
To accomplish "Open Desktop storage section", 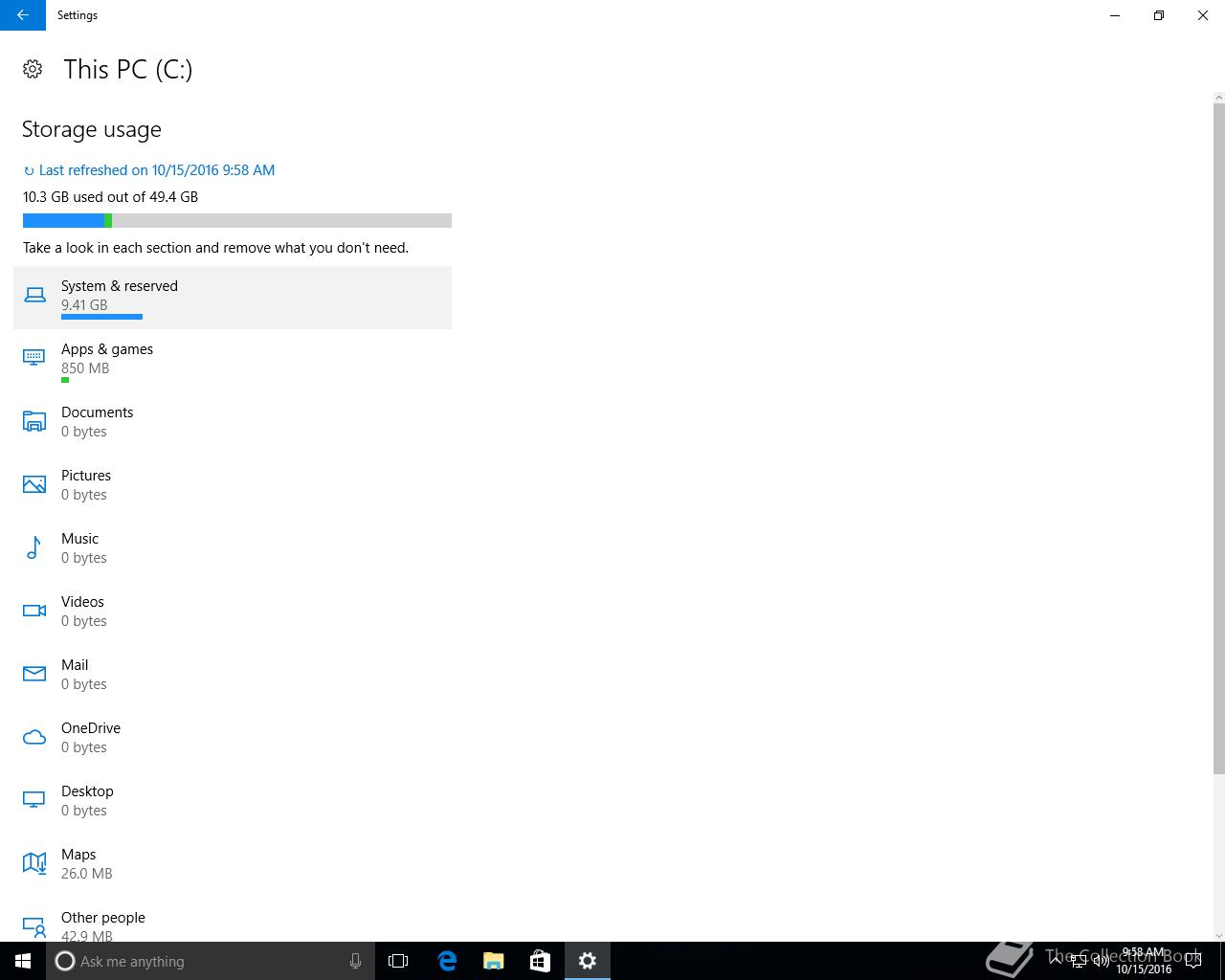I will click(233, 803).
